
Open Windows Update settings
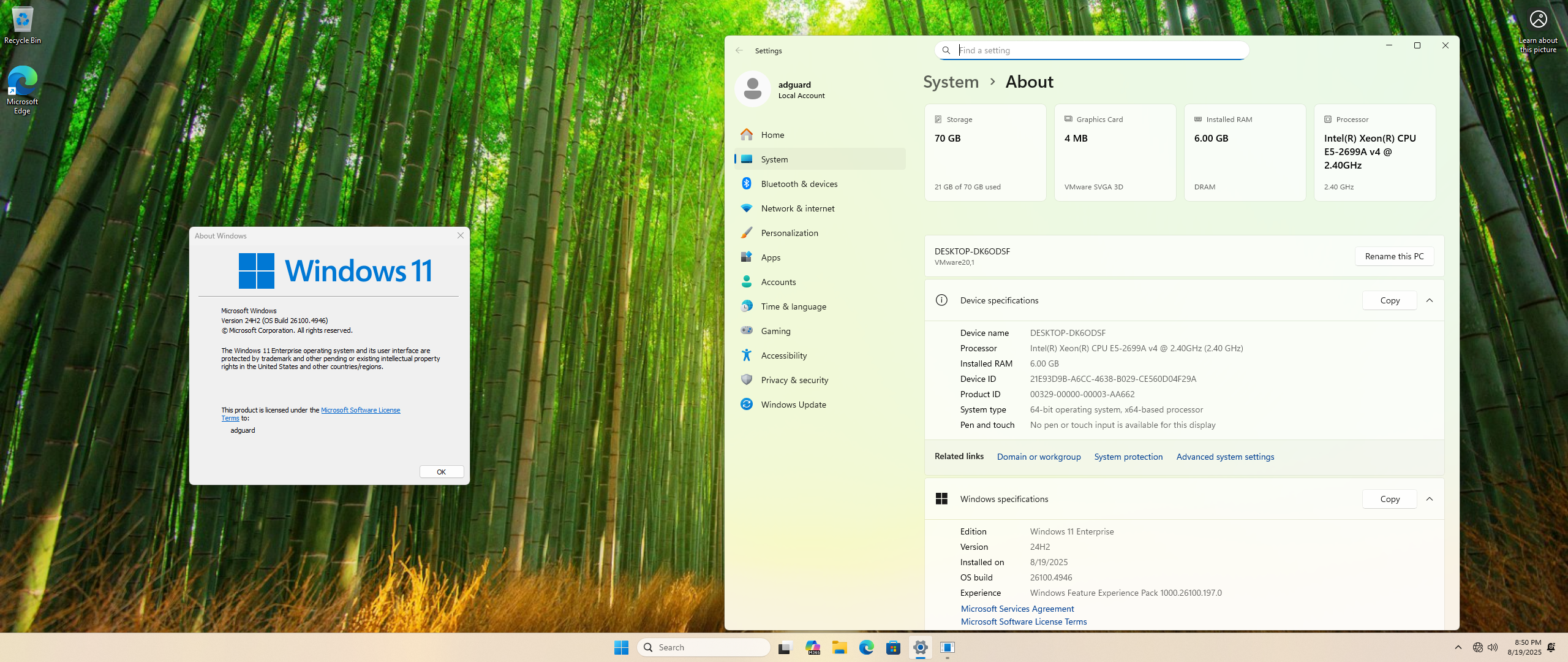[820, 405]
